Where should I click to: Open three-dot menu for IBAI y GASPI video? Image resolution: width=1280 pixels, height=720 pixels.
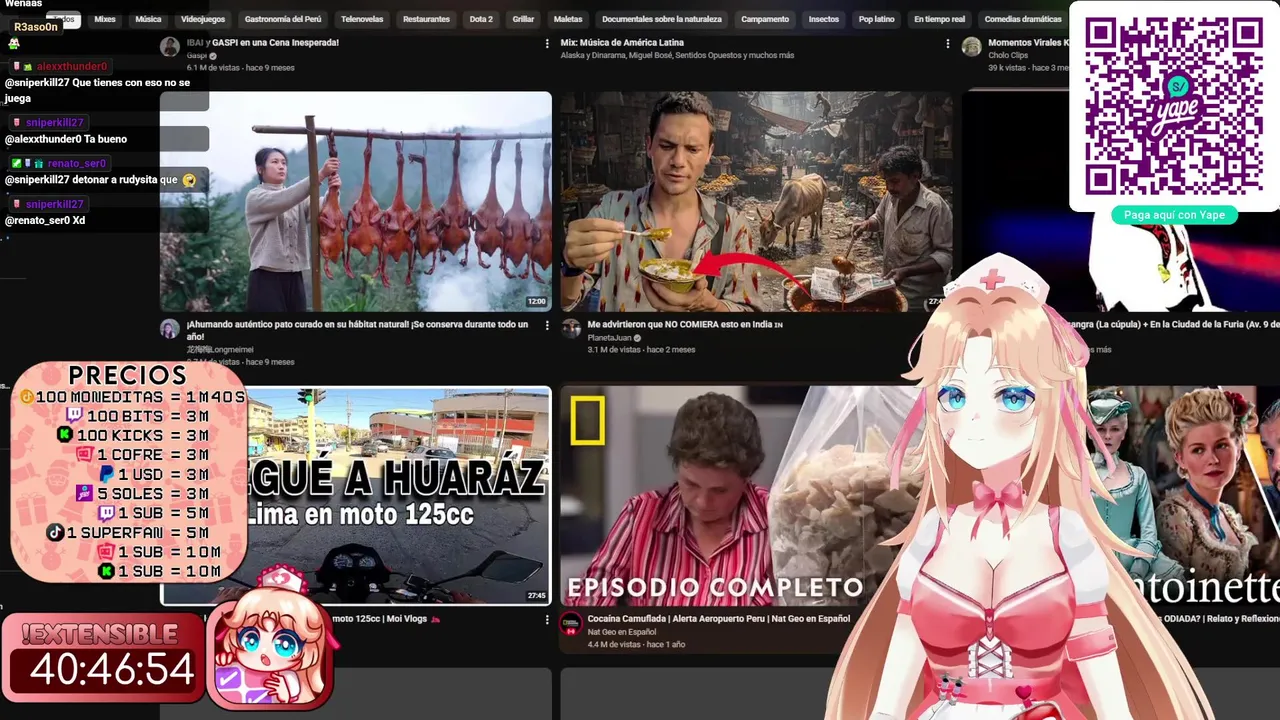click(547, 44)
